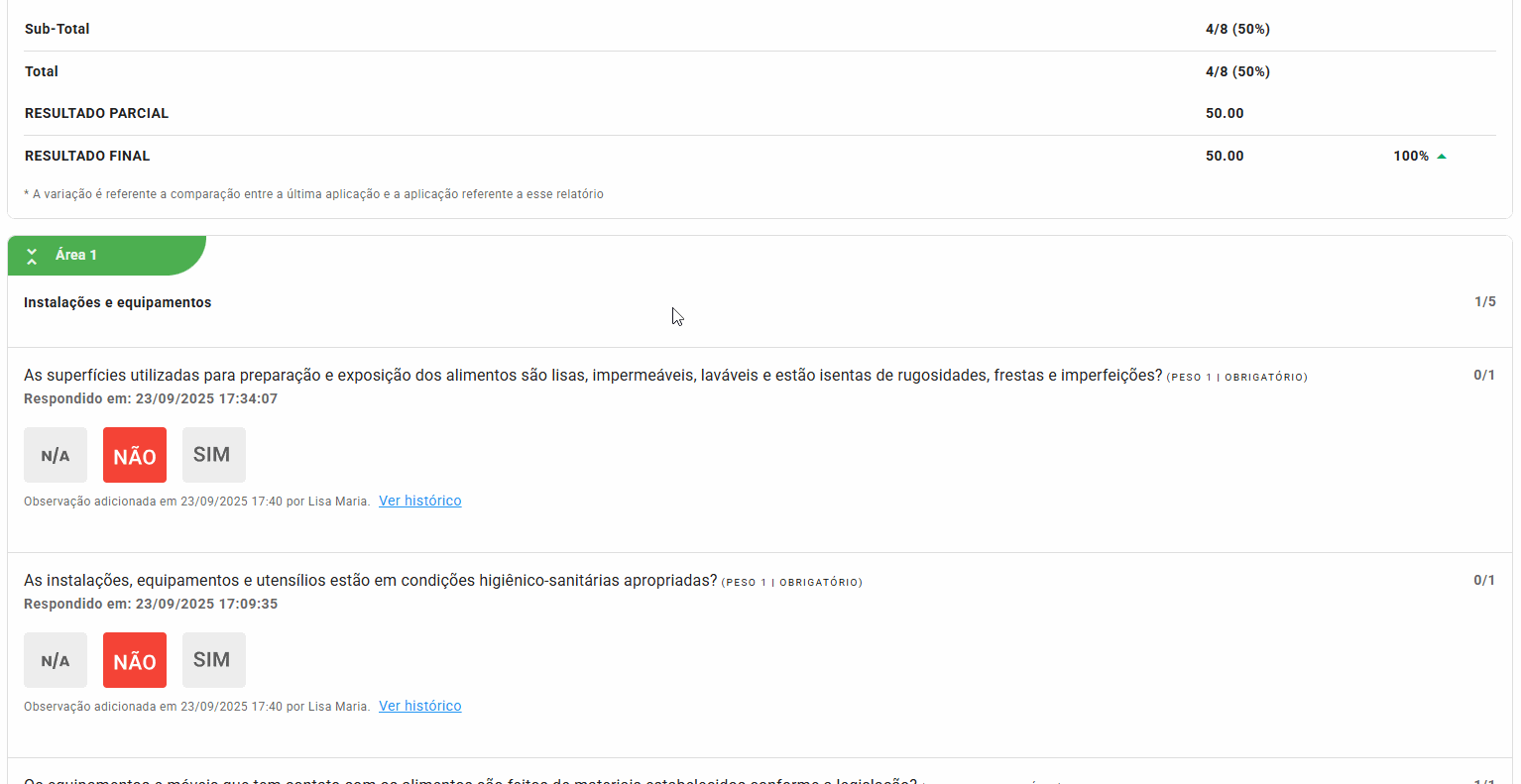
Task: Click the Sub-Total value 4/8 (50%)
Action: (x=1237, y=29)
